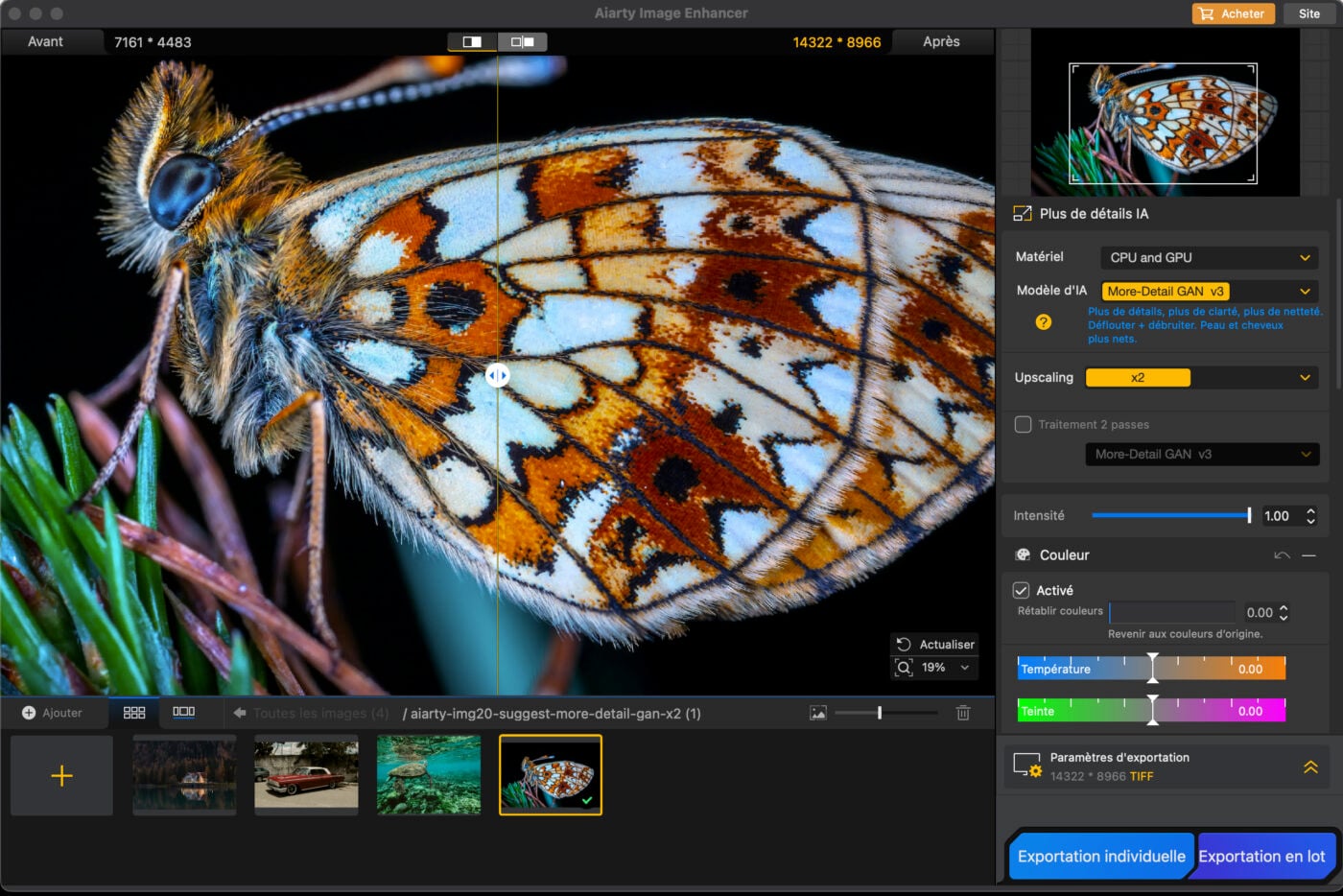Click the yellow help question mark icon

pos(1043,322)
